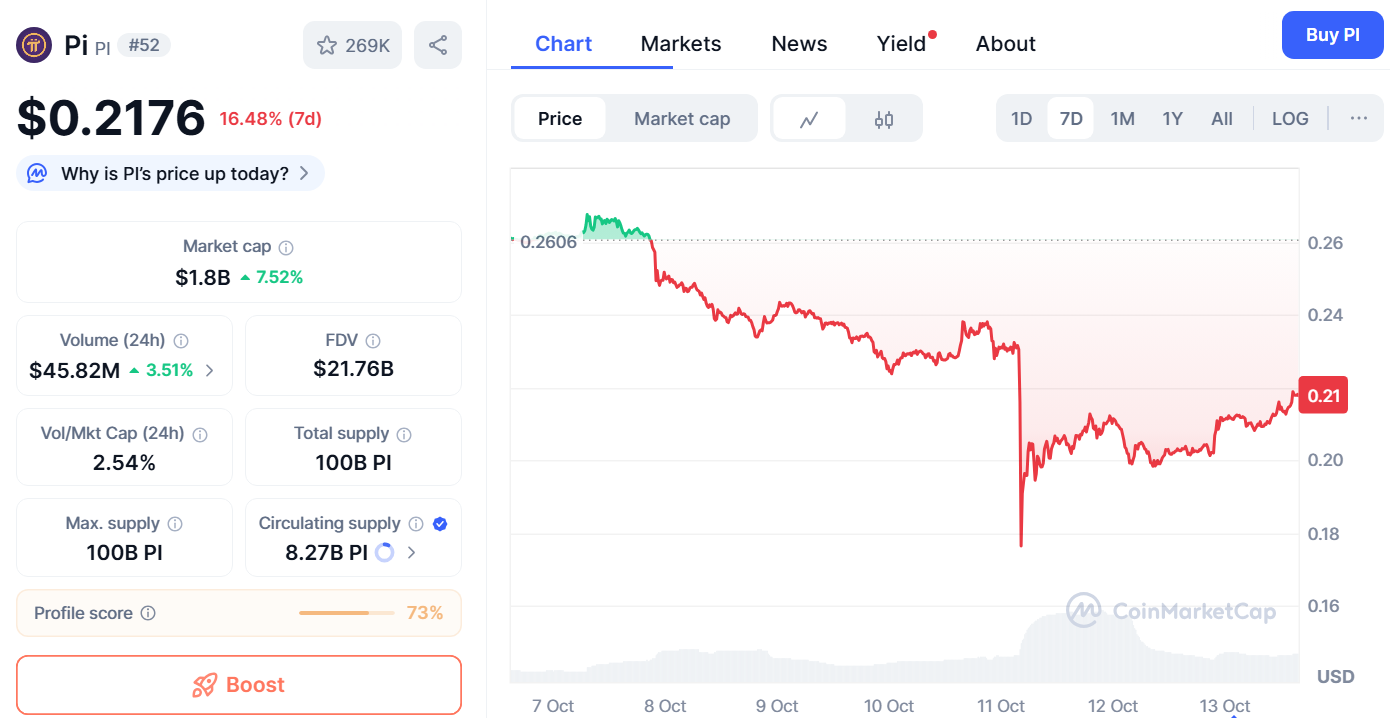This screenshot has width=1390, height=718.
Task: Click the Total supply info icon
Action: [x=404, y=434]
